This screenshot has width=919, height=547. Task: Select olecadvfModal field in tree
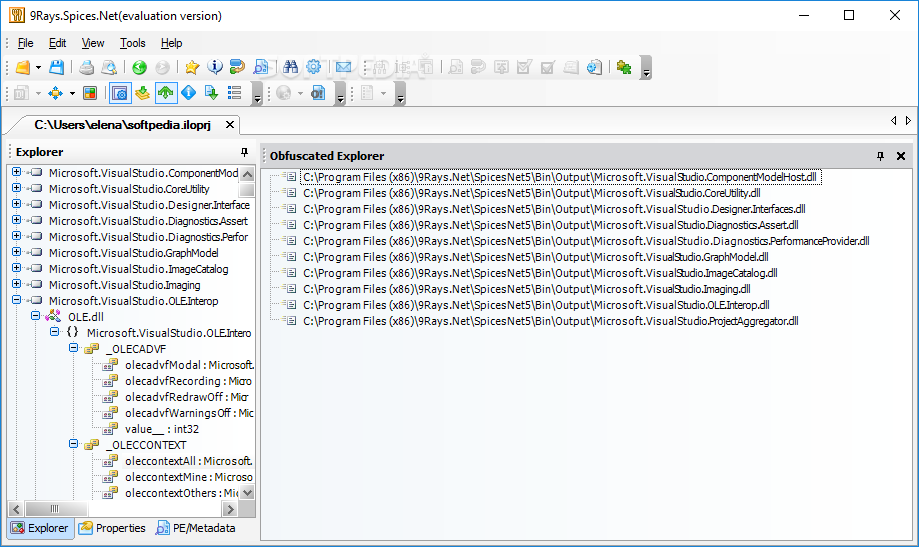[x=189, y=365]
